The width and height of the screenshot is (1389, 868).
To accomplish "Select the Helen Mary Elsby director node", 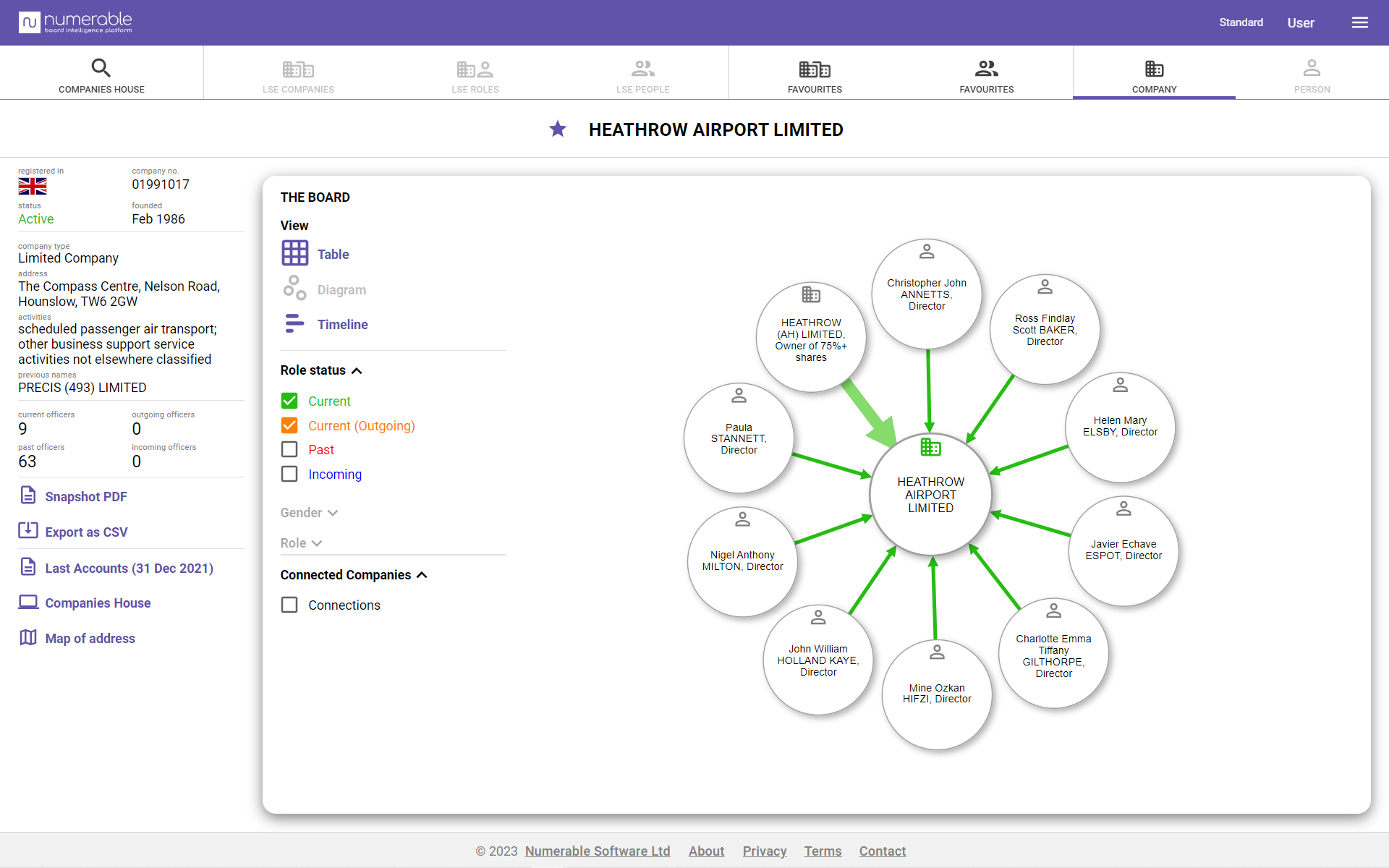I will click(1120, 427).
